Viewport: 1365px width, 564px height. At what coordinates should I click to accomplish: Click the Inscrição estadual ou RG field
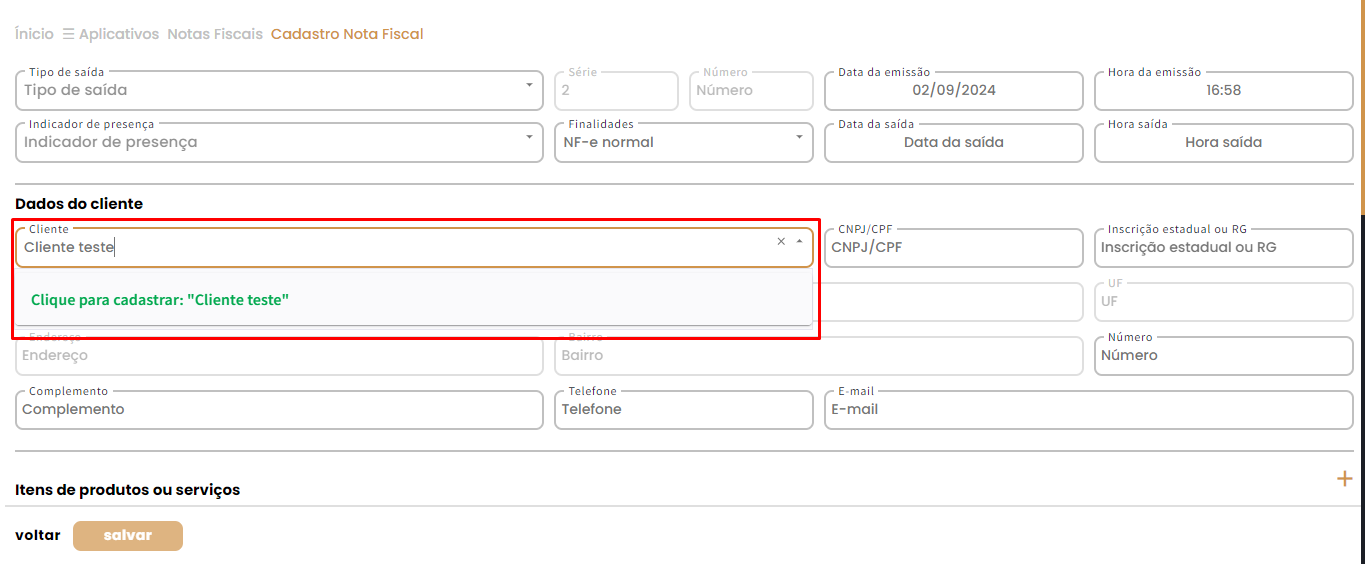pyautogui.click(x=1223, y=247)
